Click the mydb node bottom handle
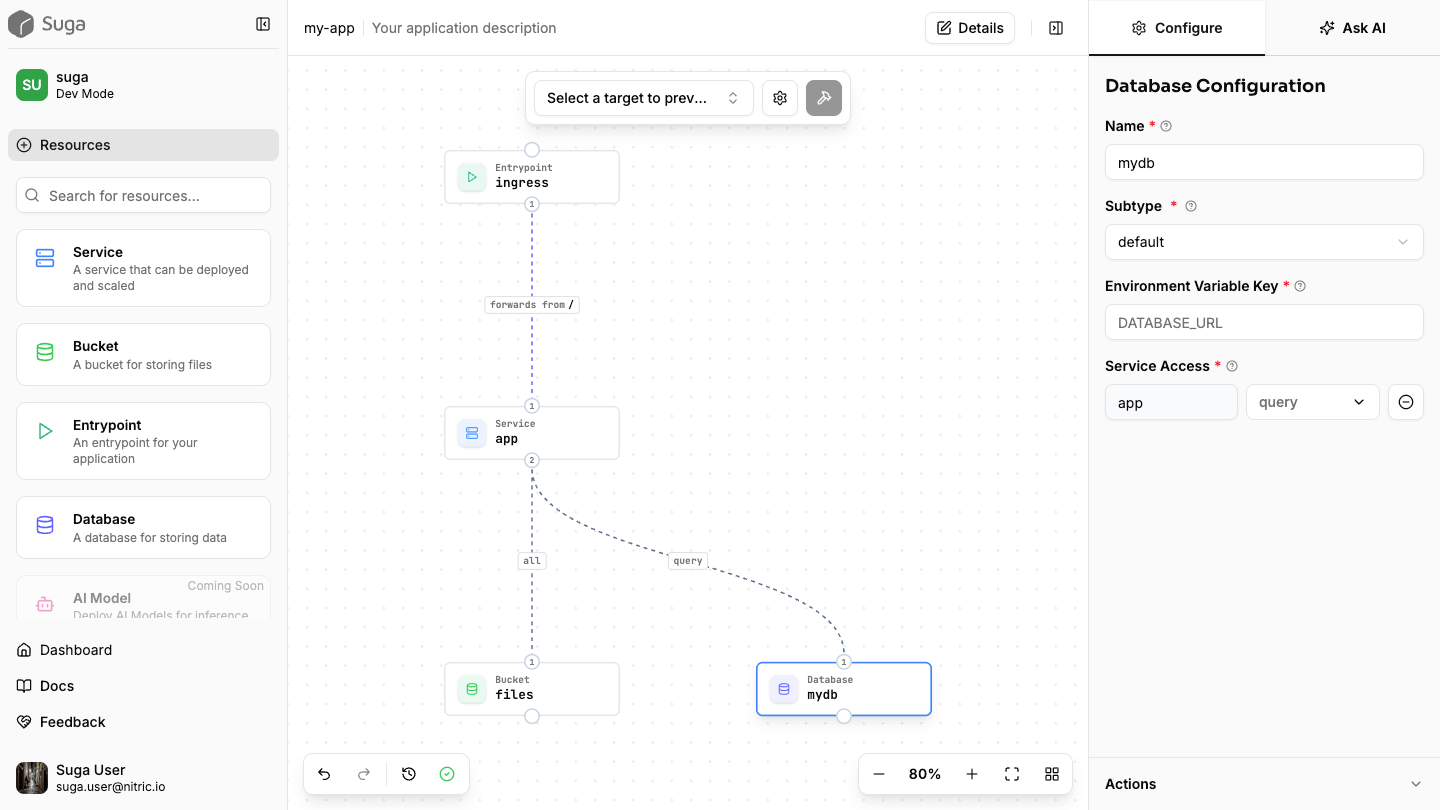The image size is (1440, 810). pyautogui.click(x=844, y=716)
